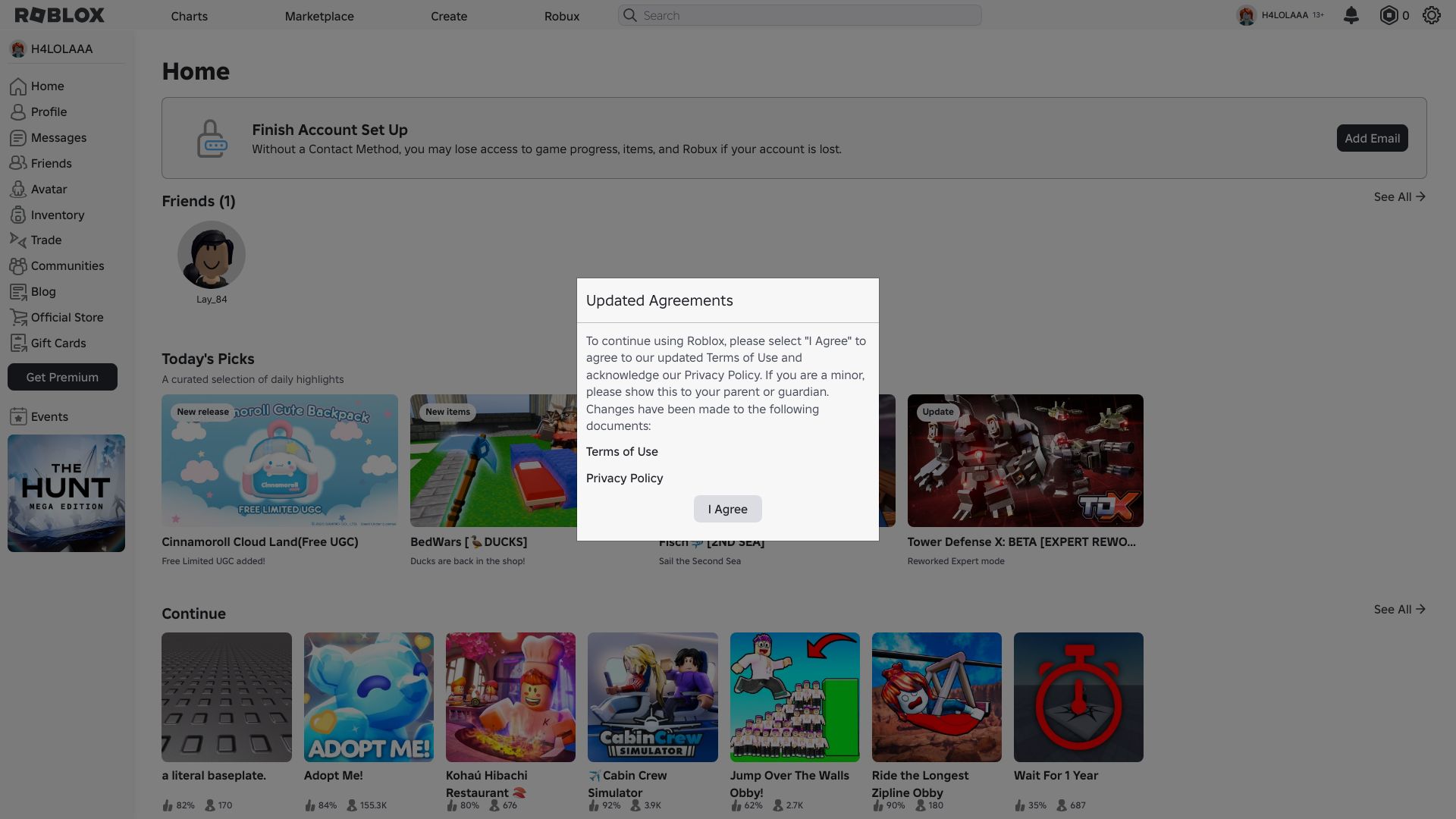
Task: Click the I Agree button
Action: tap(728, 509)
